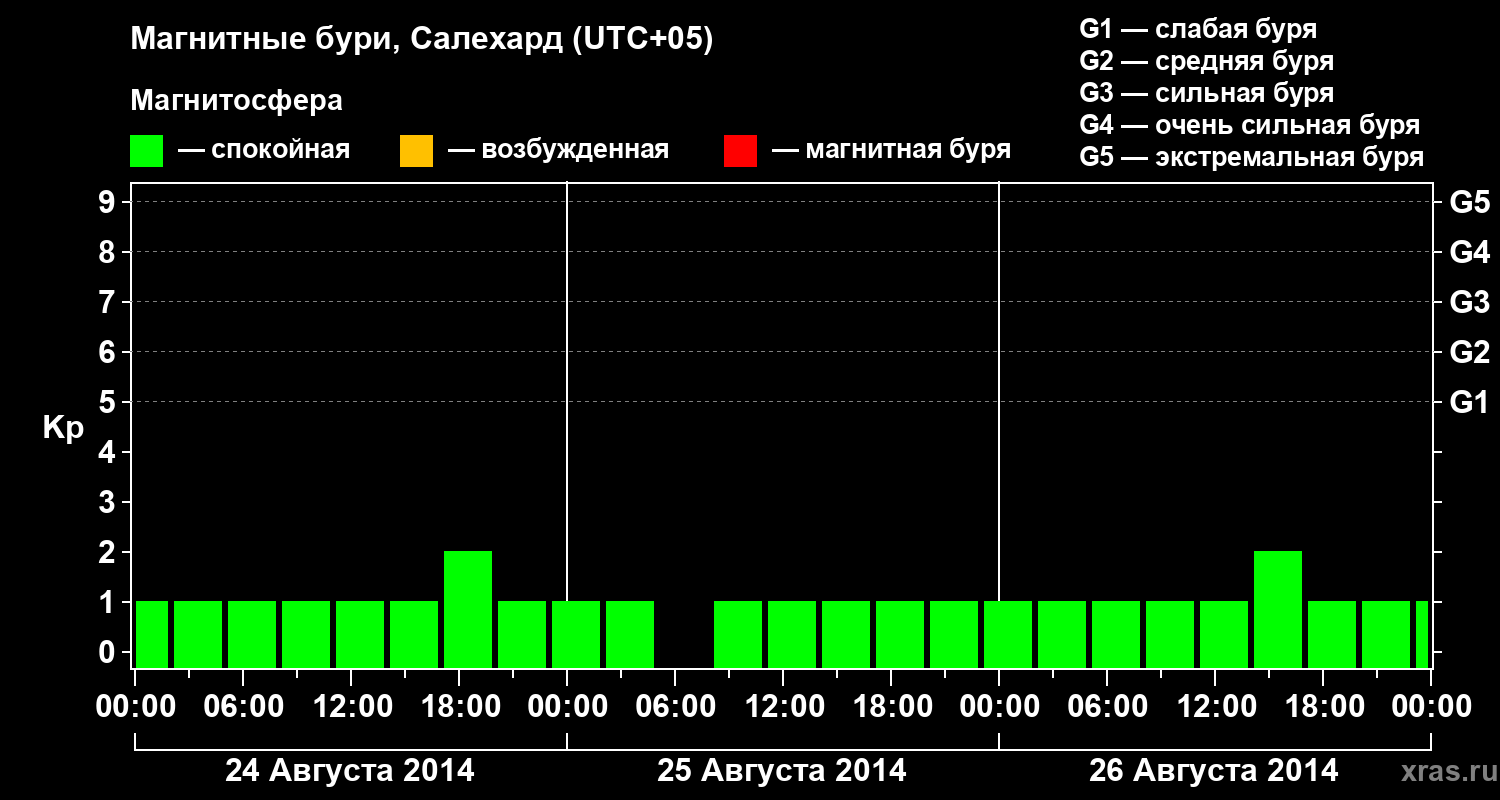Click the 21:00–00:00 bar on 24 August

pyautogui.click(x=522, y=634)
